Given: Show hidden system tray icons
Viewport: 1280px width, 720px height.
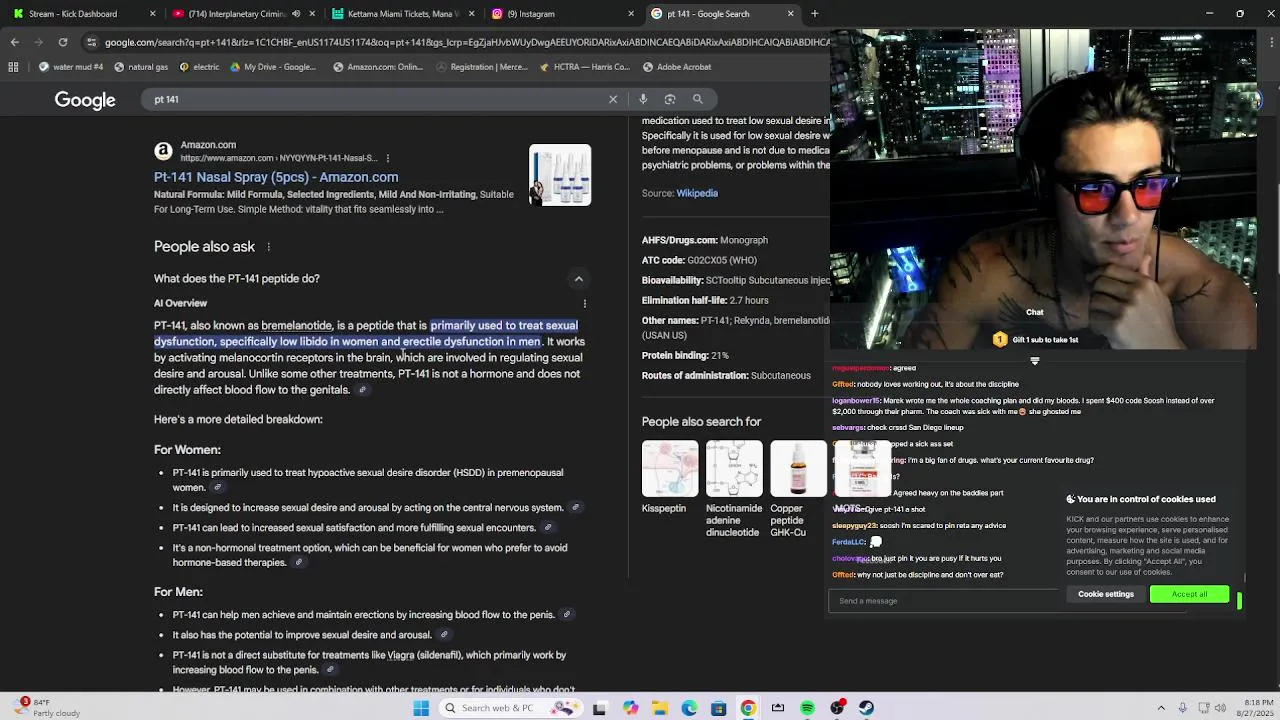Looking at the screenshot, I should pos(1161,708).
